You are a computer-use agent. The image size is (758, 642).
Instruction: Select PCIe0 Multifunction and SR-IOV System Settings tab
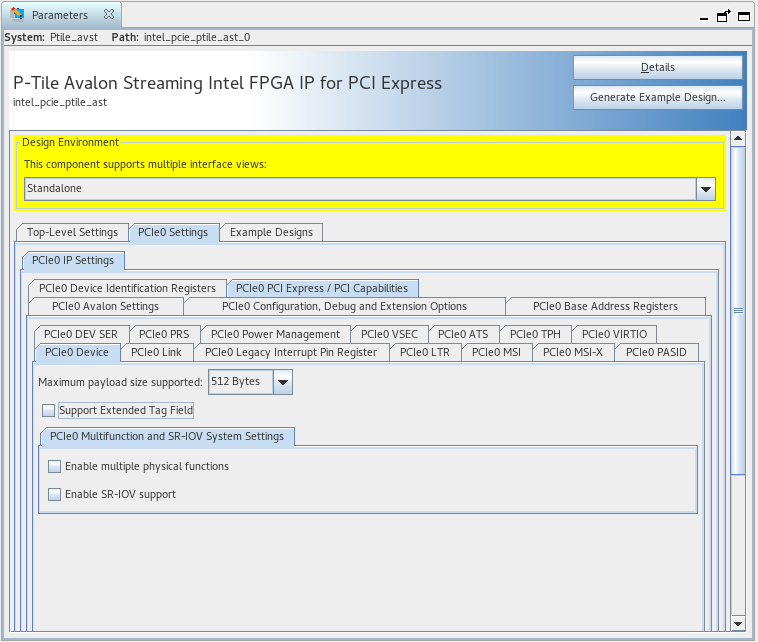point(167,437)
